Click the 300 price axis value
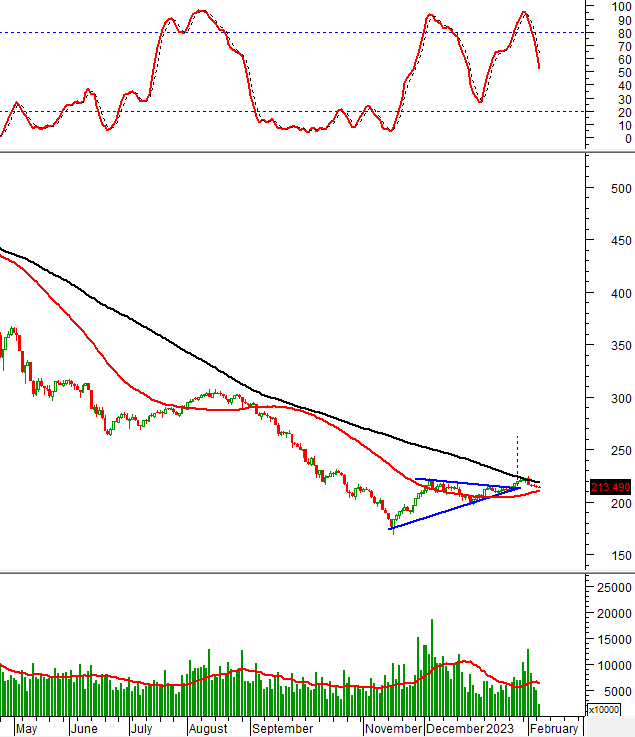 coord(621,399)
